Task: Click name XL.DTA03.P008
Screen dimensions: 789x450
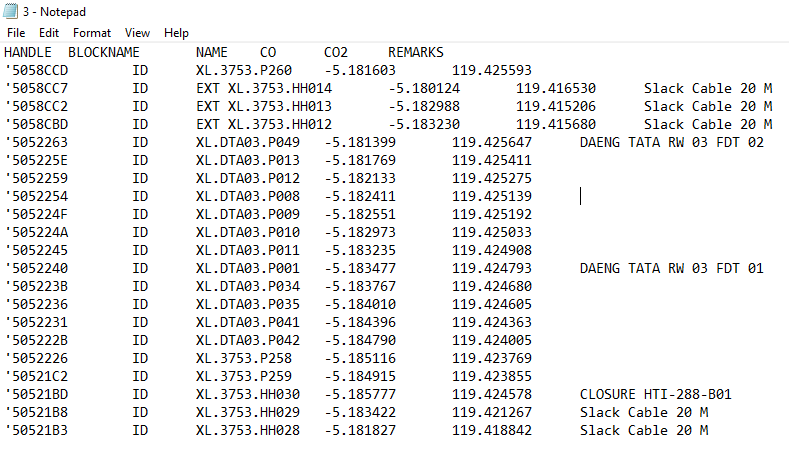Action: tap(248, 196)
